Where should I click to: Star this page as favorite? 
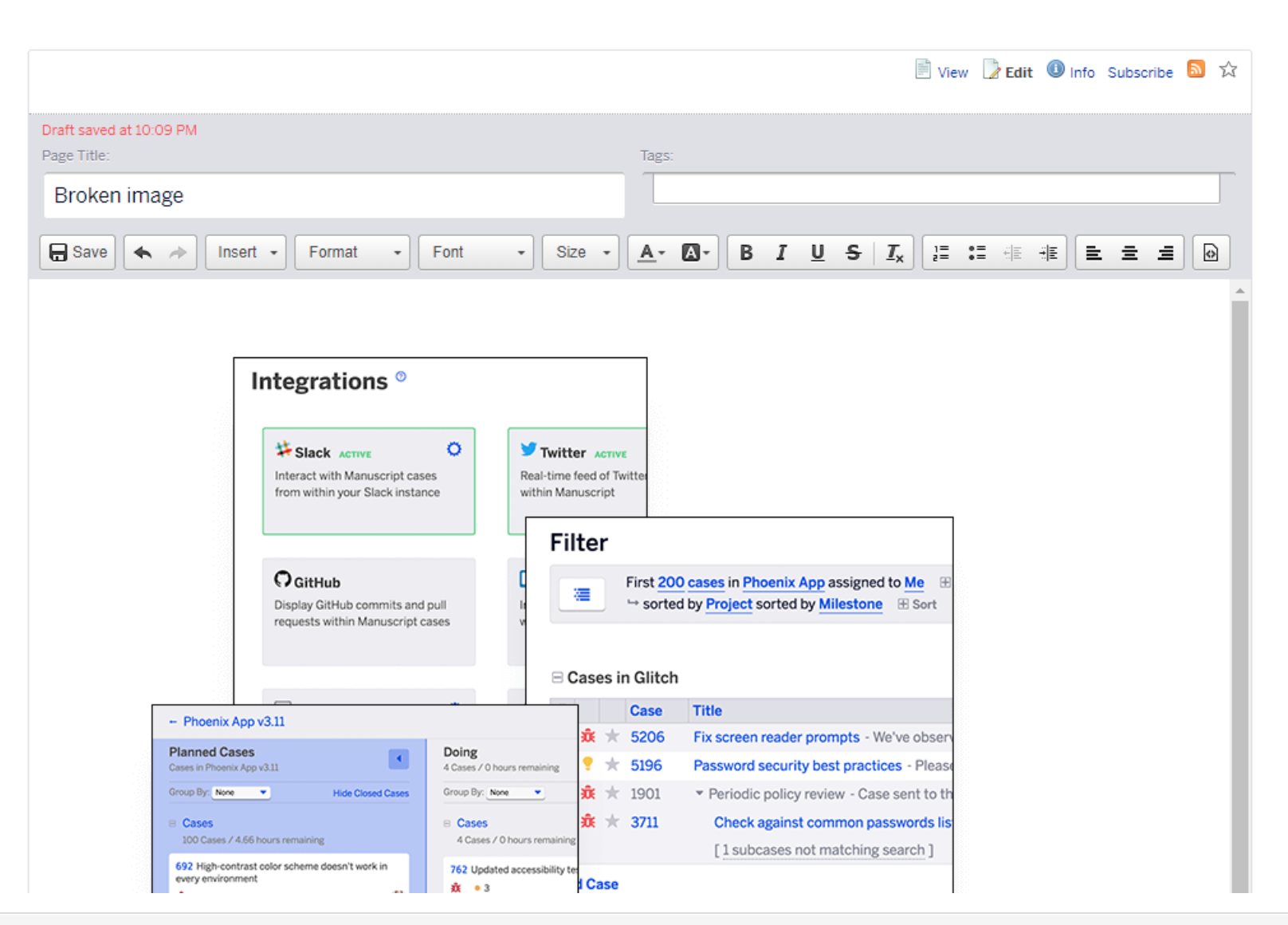coord(1228,70)
